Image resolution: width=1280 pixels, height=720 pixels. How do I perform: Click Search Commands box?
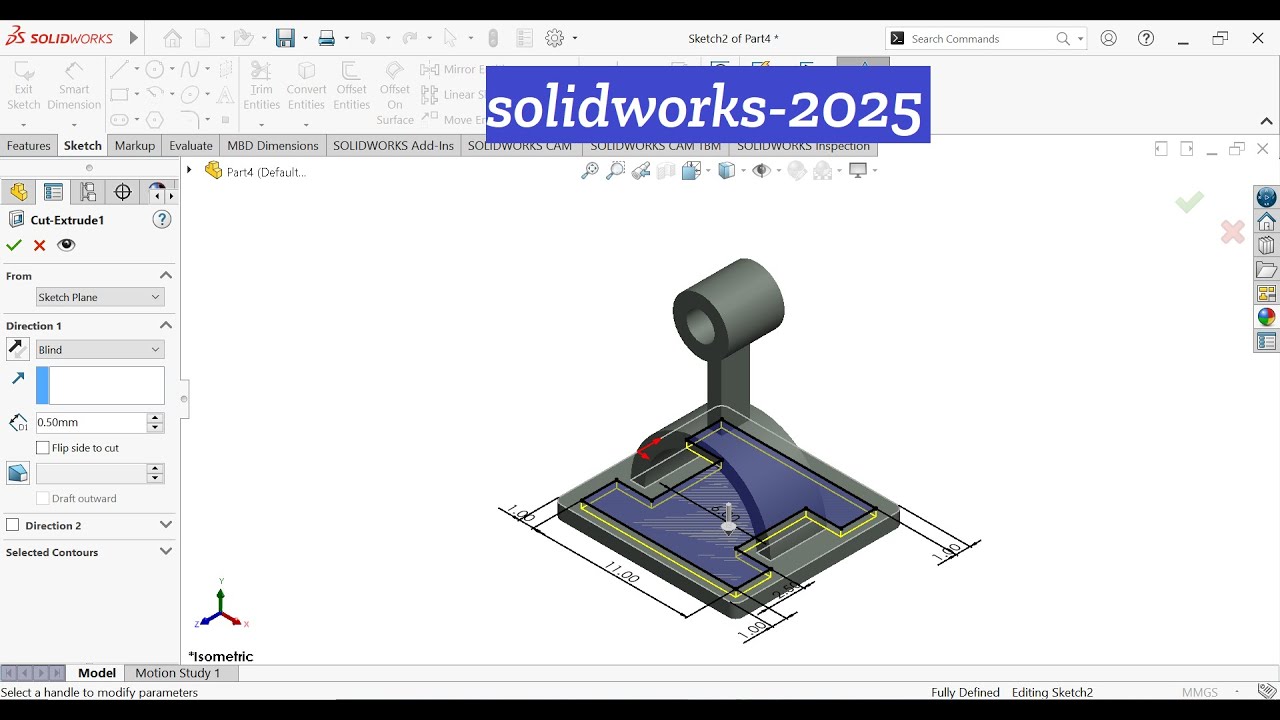(x=986, y=38)
